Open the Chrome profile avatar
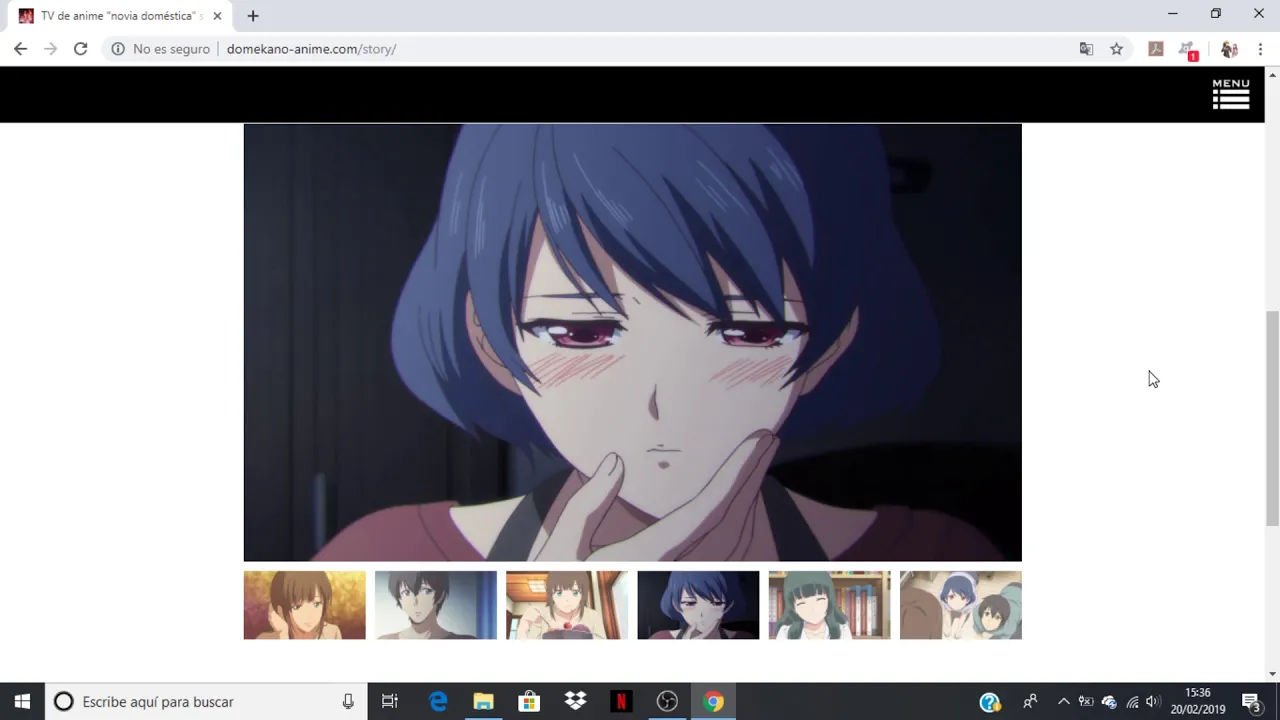The width and height of the screenshot is (1280, 720). [x=1230, y=49]
